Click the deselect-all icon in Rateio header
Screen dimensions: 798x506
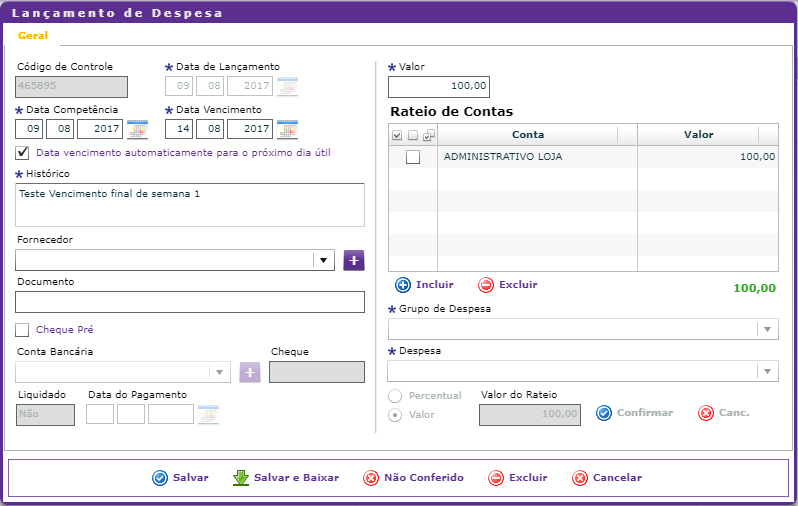pos(413,135)
